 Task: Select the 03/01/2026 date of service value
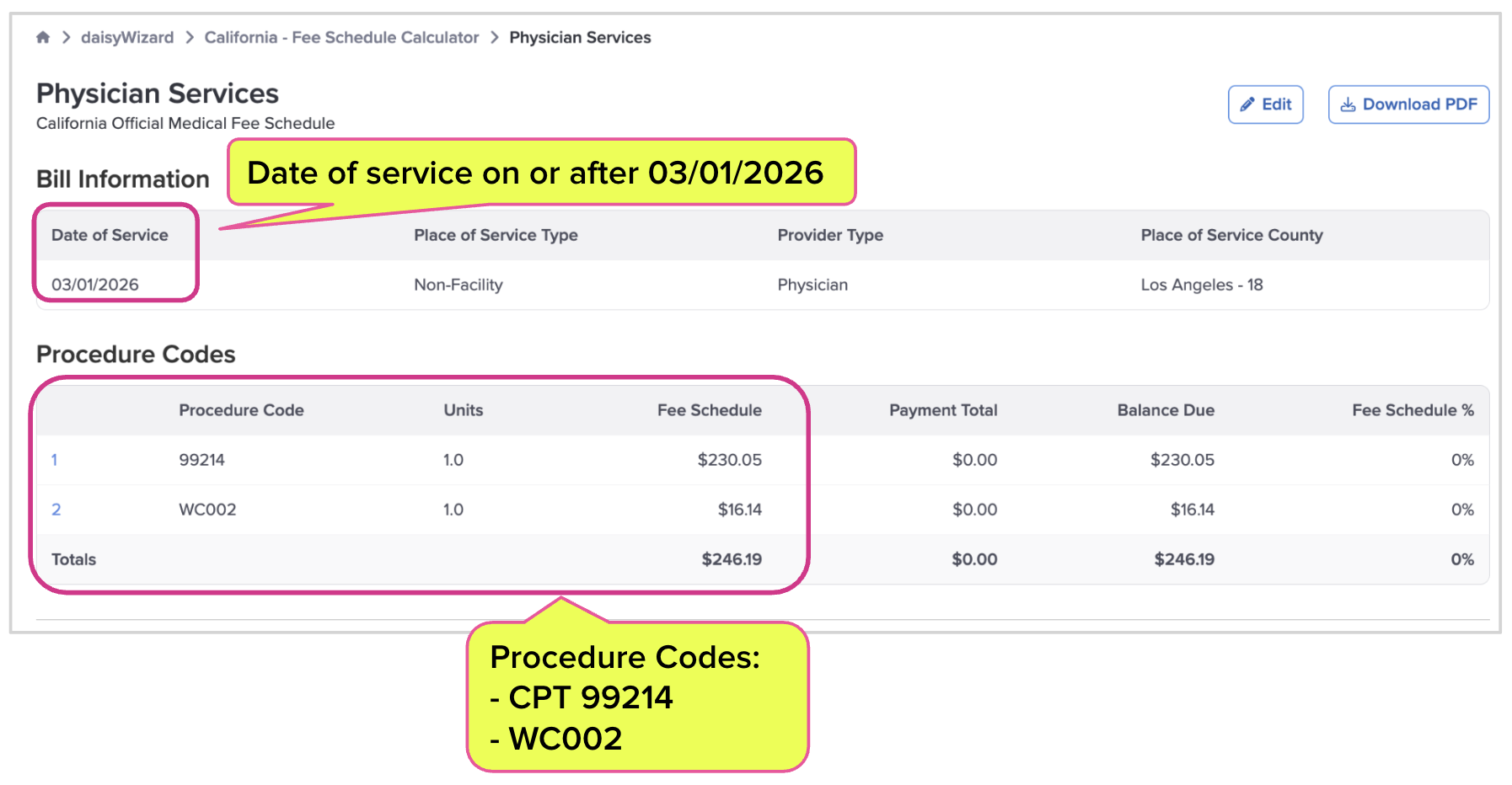[x=95, y=285]
